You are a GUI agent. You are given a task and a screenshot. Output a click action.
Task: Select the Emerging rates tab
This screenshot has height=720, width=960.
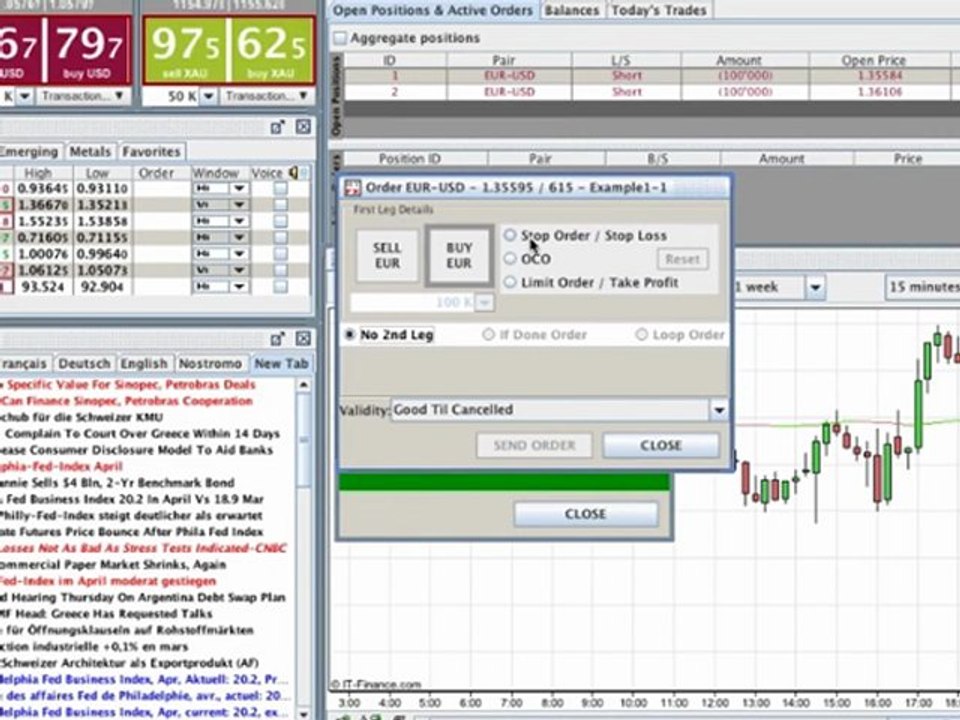point(29,151)
